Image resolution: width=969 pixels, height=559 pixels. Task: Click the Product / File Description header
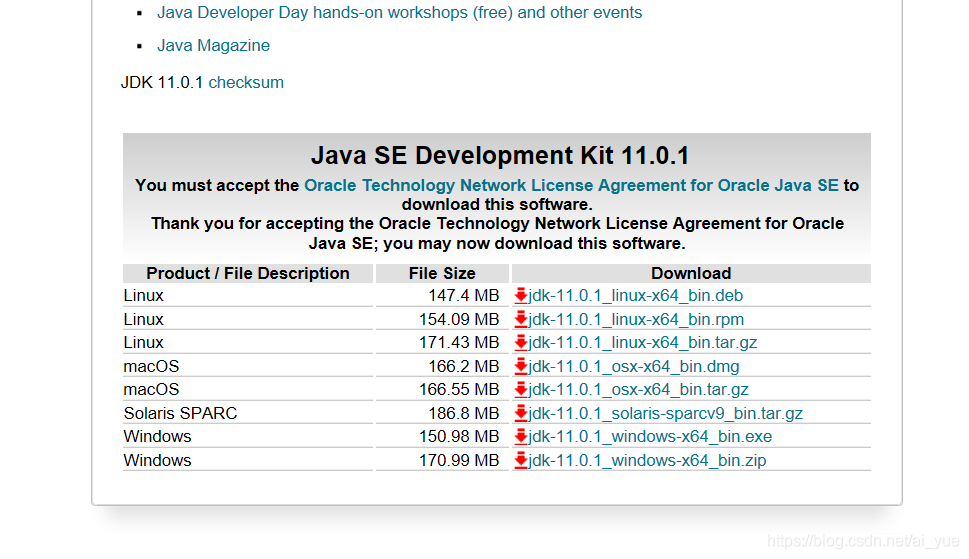tap(248, 273)
